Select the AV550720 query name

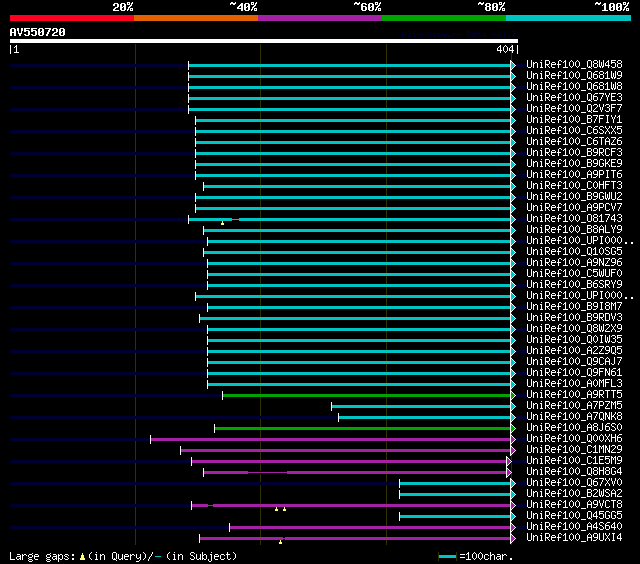tap(38, 32)
